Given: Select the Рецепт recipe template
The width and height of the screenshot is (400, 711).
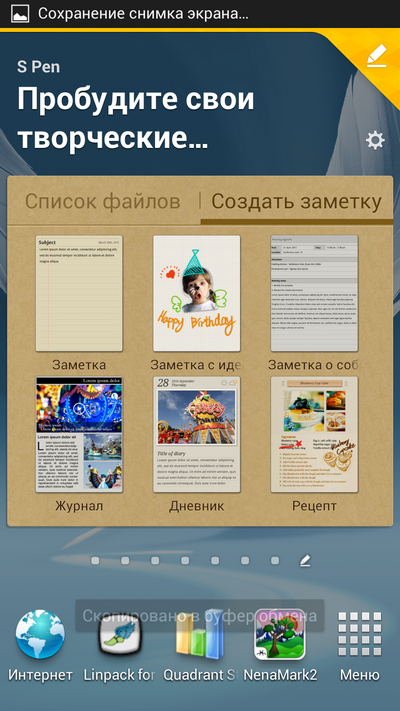Looking at the screenshot, I should click(314, 434).
